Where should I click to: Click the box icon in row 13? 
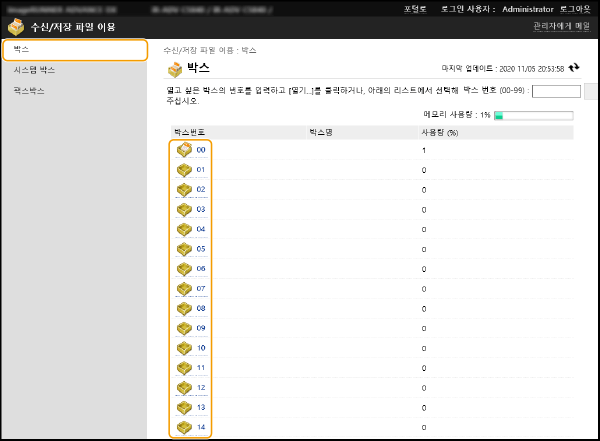click(184, 407)
